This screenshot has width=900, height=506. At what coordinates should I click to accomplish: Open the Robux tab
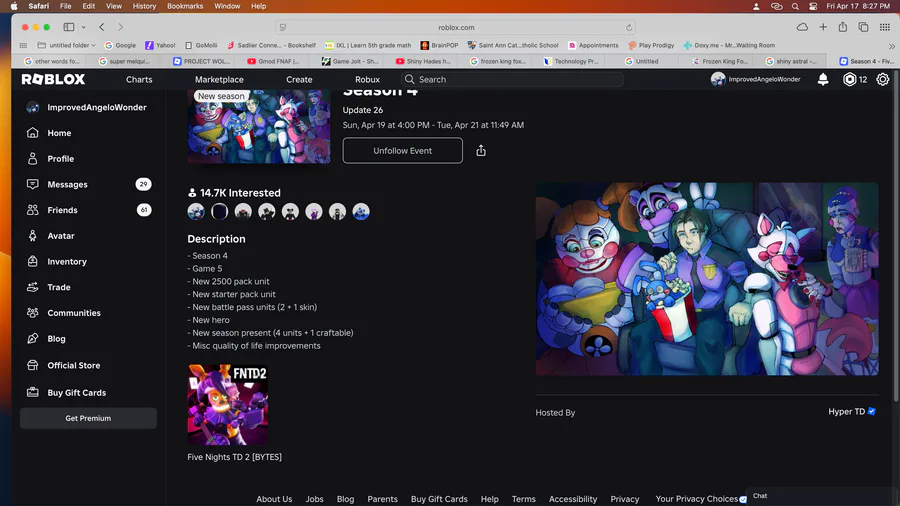(x=367, y=80)
